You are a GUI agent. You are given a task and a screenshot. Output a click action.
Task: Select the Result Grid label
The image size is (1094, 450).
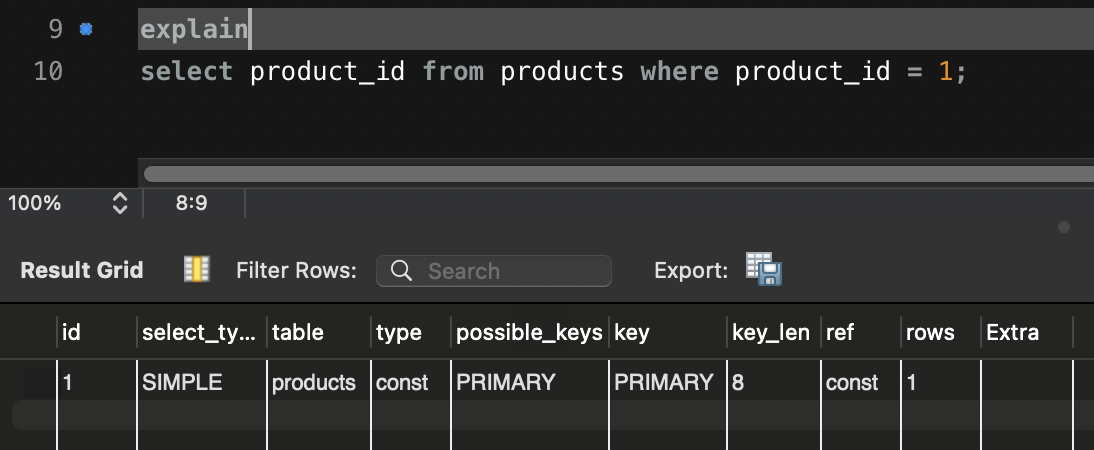(x=82, y=270)
